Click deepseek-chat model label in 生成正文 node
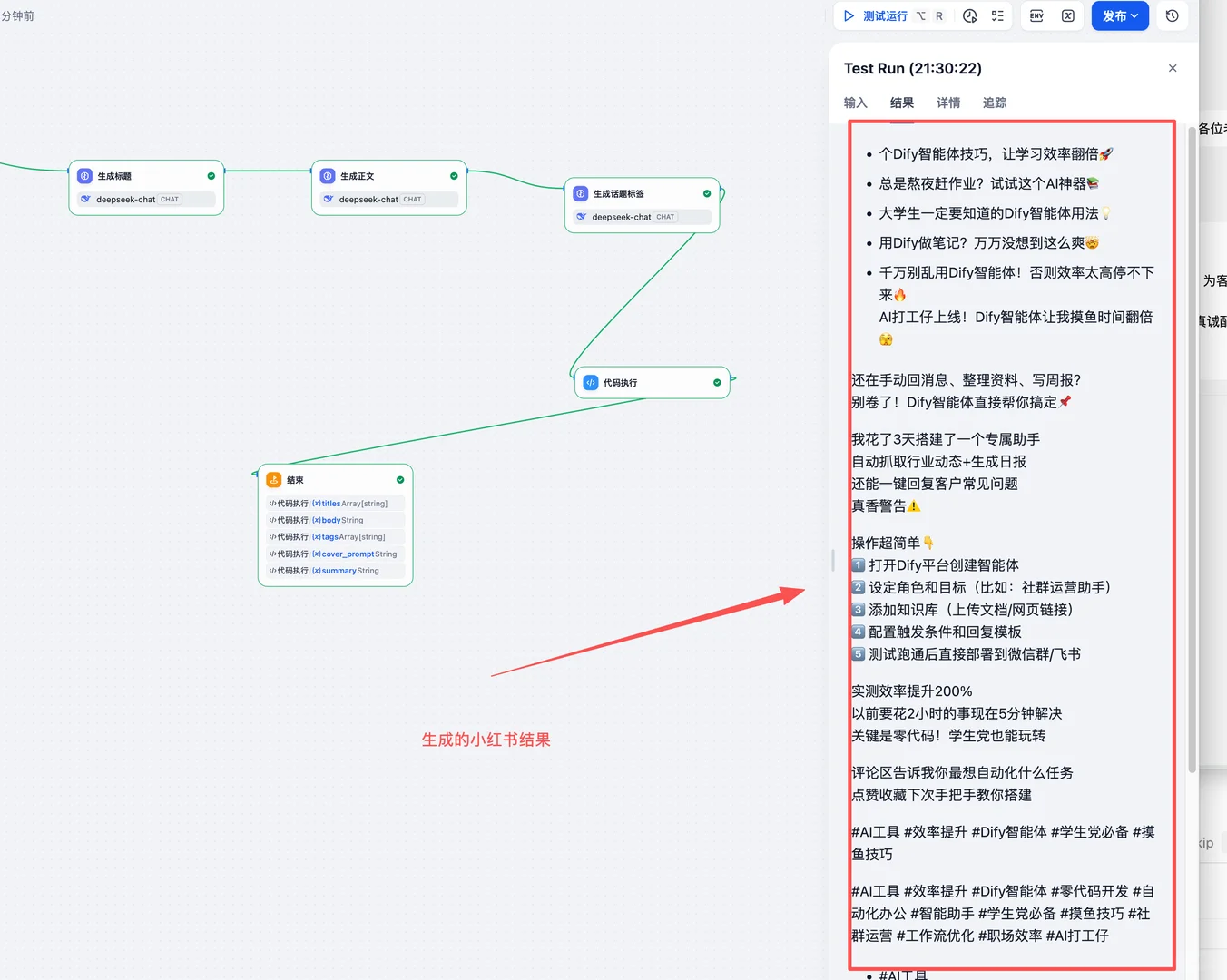This screenshot has width=1227, height=980. pos(368,200)
